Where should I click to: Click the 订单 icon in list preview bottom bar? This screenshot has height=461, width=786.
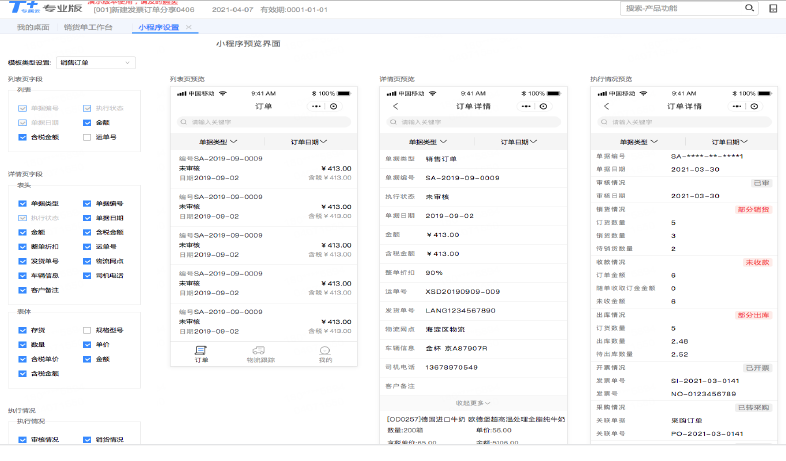[x=201, y=350]
